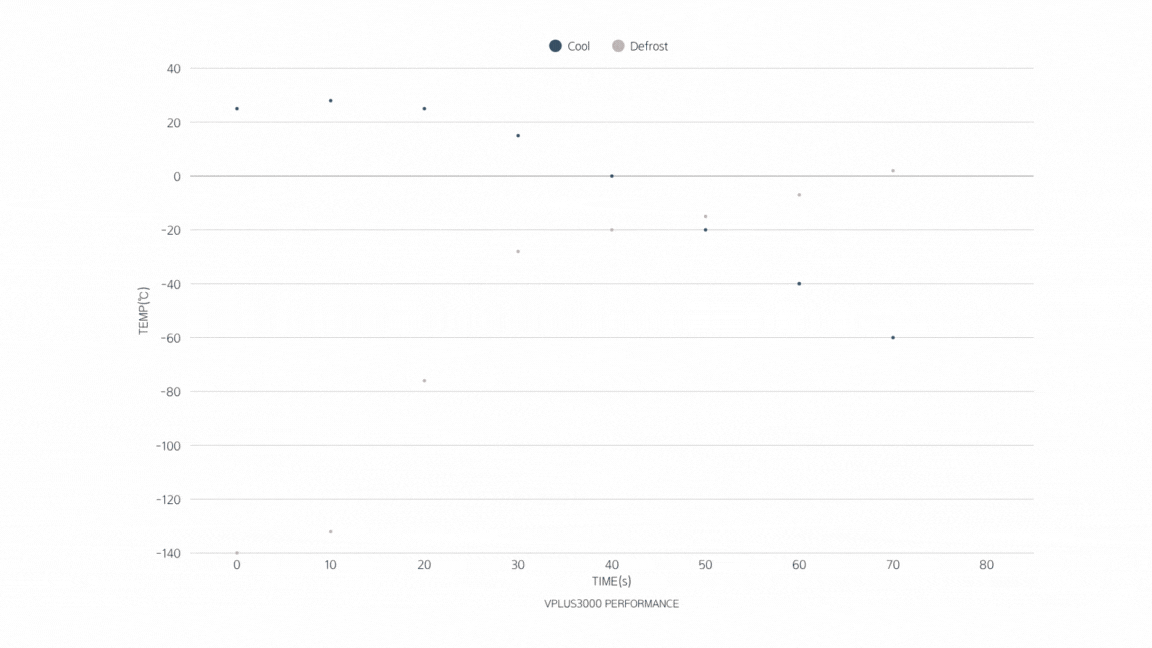Viewport: 1152px width, 648px height.
Task: Click the 80 tick label on the time axis
Action: [987, 565]
